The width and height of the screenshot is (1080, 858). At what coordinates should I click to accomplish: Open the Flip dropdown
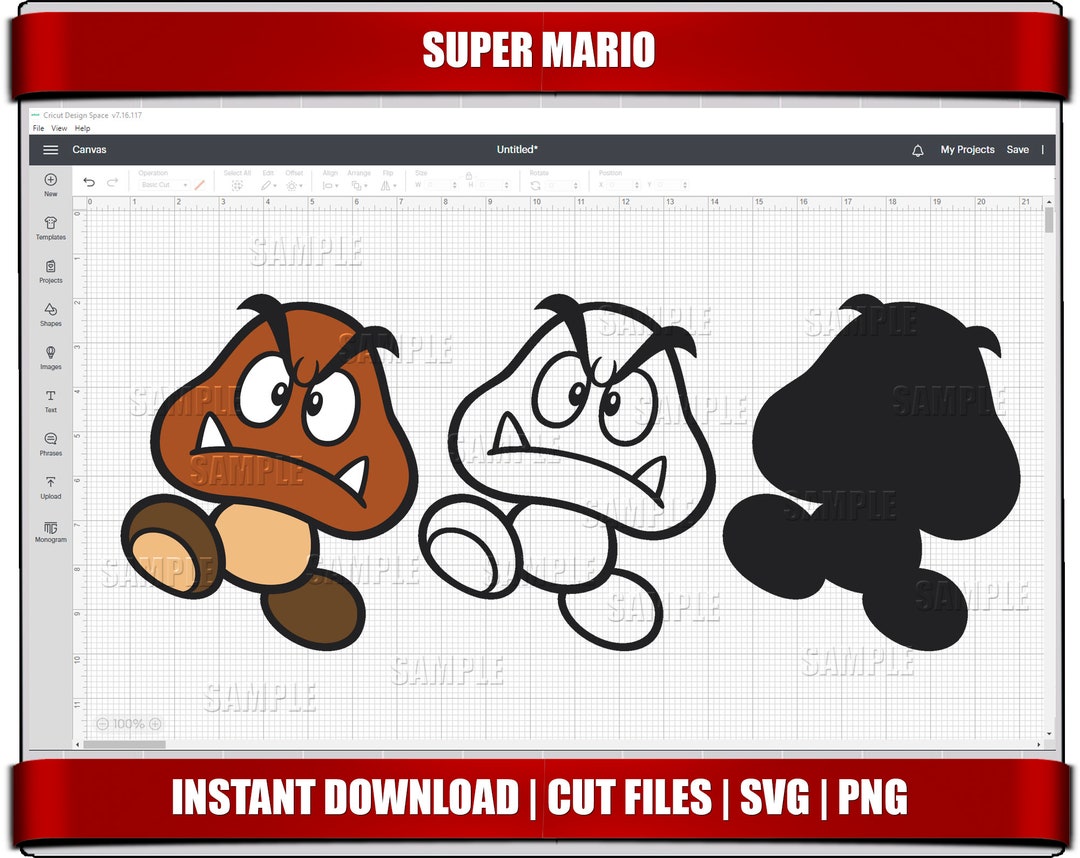click(x=390, y=184)
